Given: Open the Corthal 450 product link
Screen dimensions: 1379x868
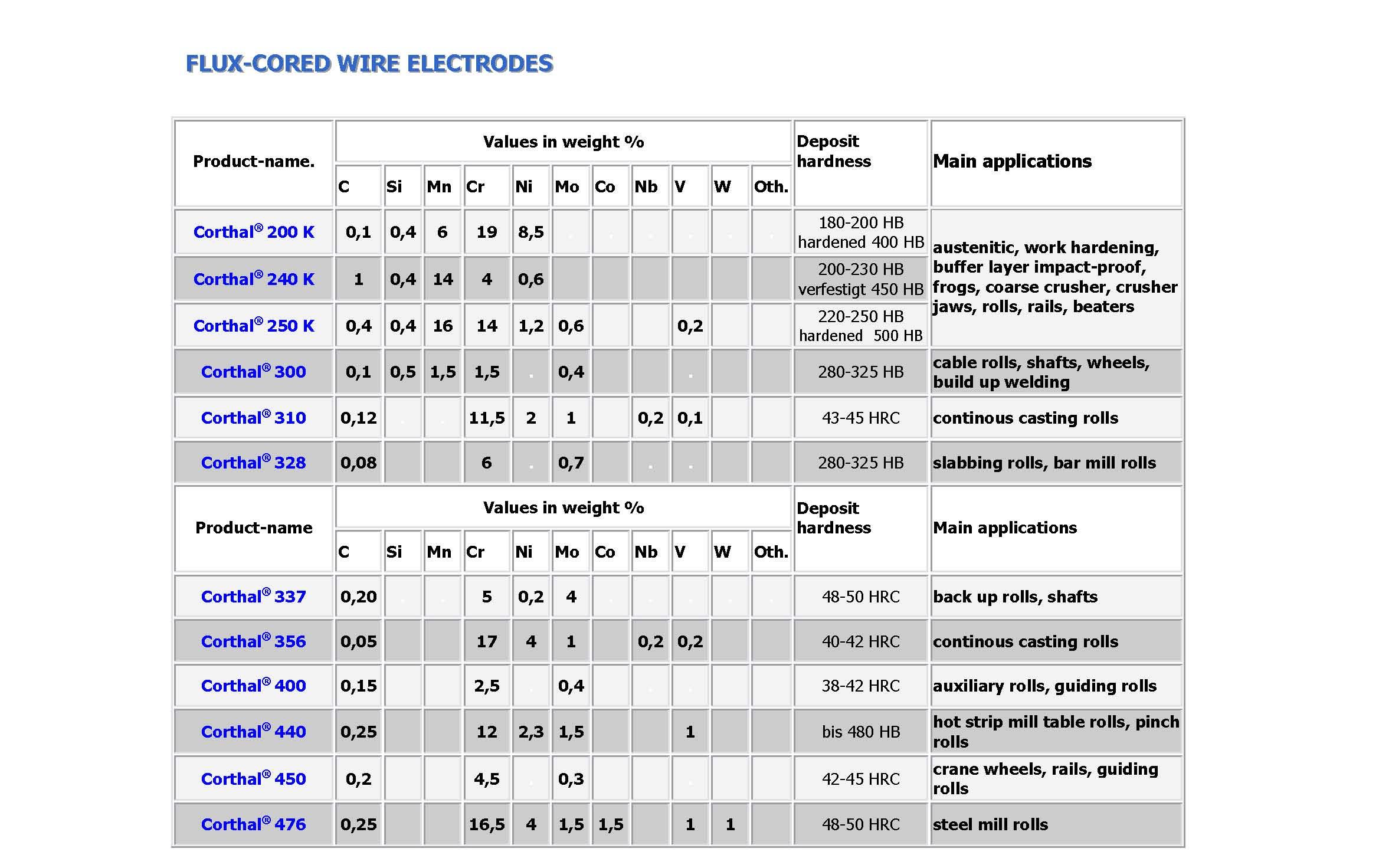Looking at the screenshot, I should [254, 779].
